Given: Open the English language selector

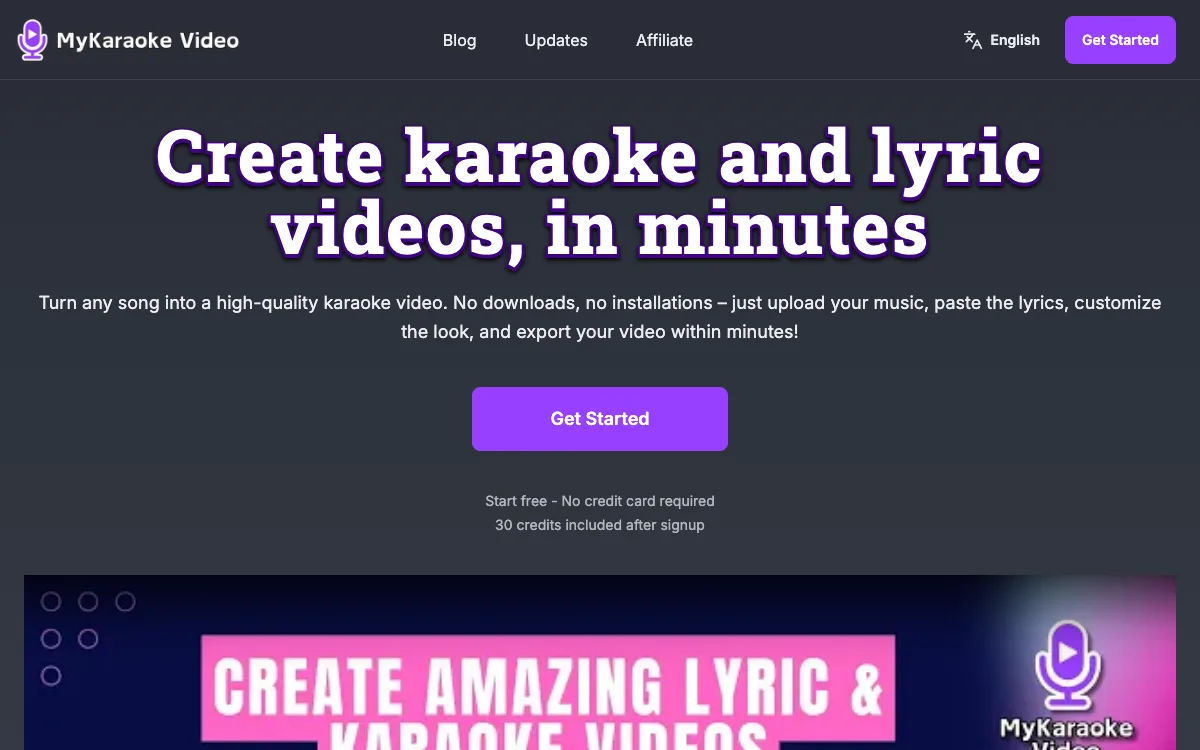Looking at the screenshot, I should coord(1001,40).
